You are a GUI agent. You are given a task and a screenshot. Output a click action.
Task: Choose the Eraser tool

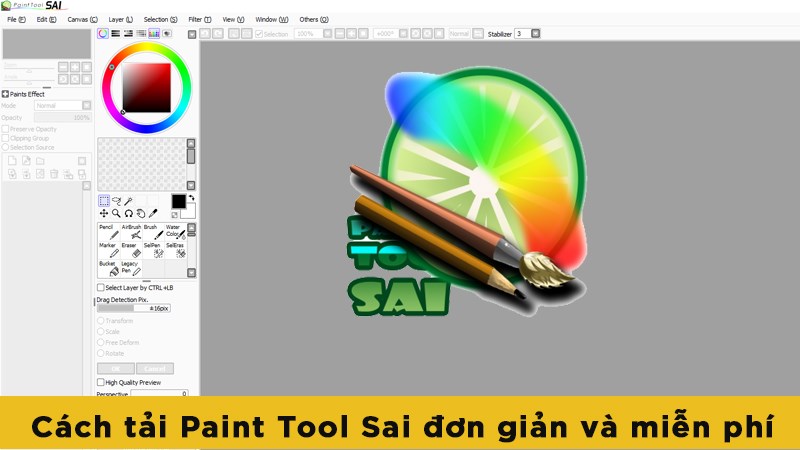tap(131, 250)
